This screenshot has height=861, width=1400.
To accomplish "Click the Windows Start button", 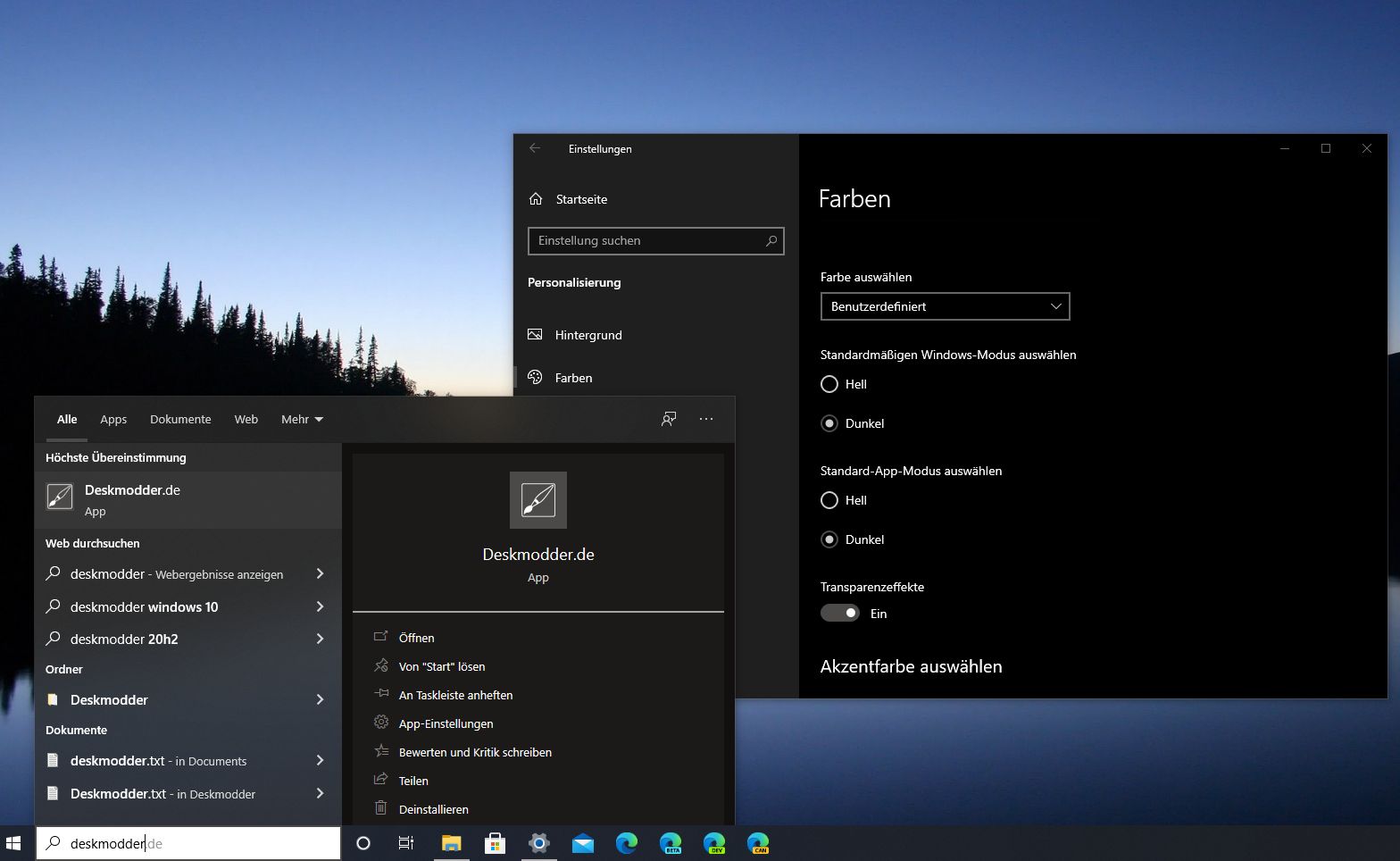I will 13,843.
